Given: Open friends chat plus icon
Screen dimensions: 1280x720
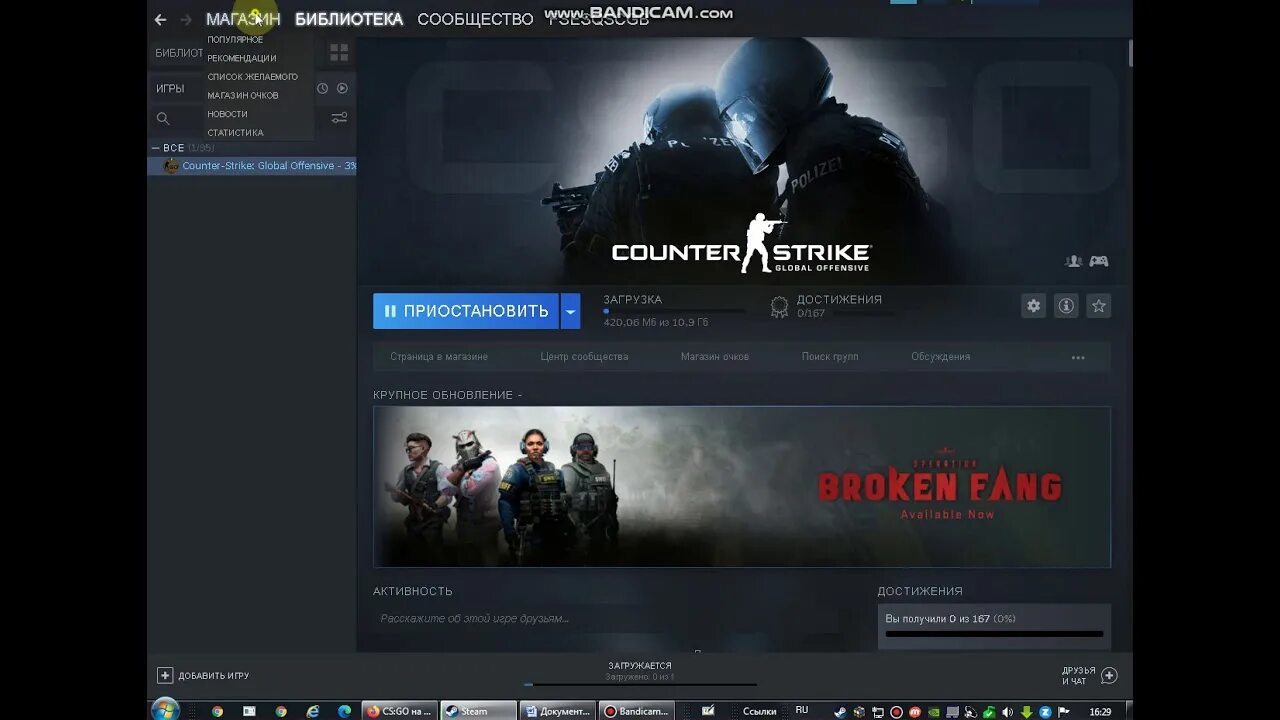Looking at the screenshot, I should [1109, 675].
